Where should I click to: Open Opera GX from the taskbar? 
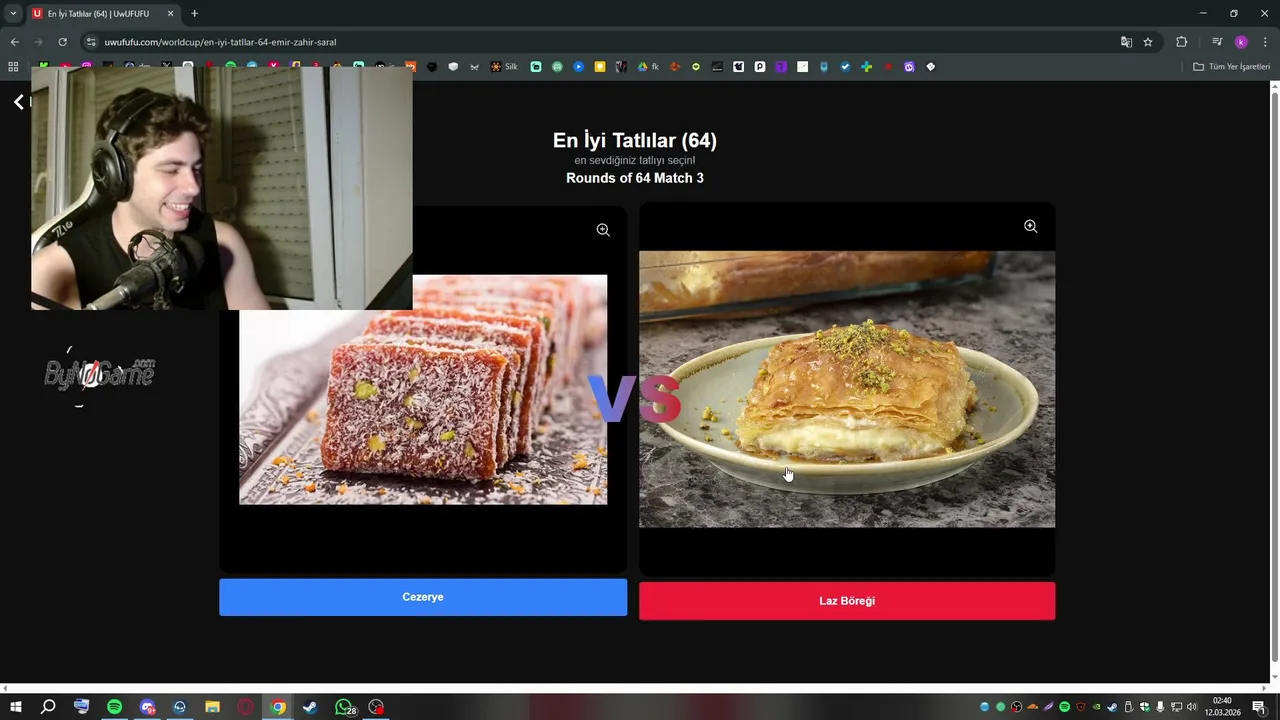tap(245, 707)
